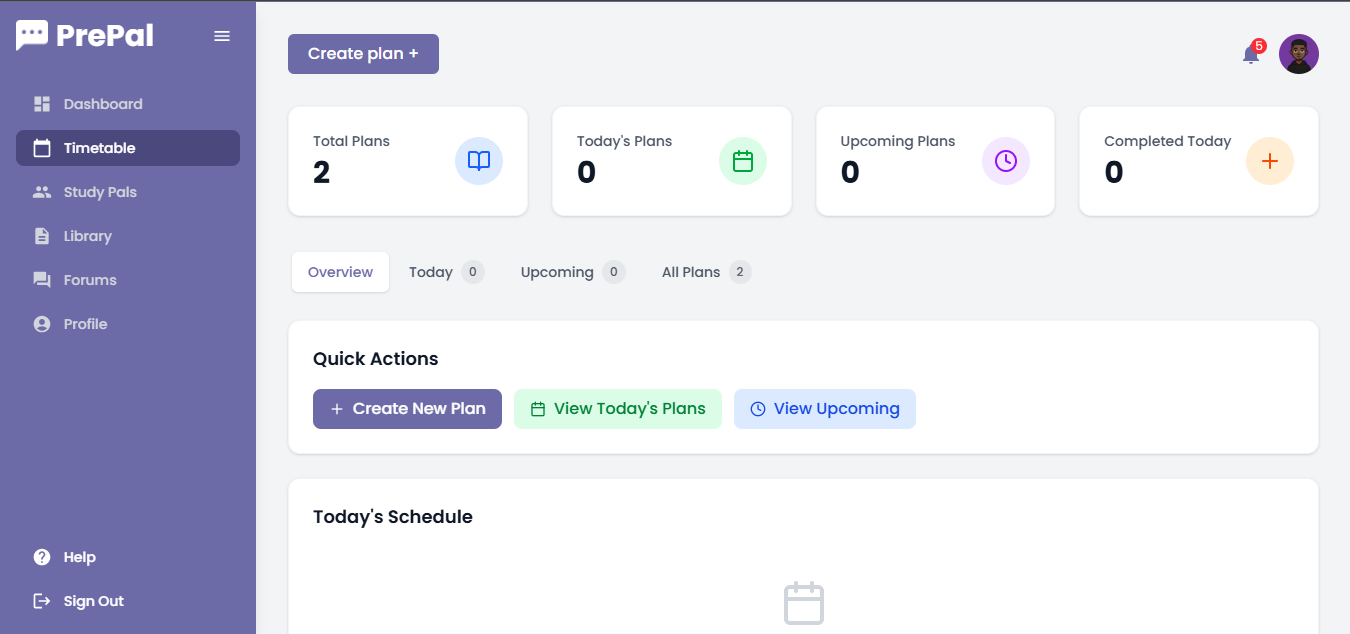The image size is (1350, 634).
Task: Open notifications bell with 5 badge
Action: (1252, 53)
